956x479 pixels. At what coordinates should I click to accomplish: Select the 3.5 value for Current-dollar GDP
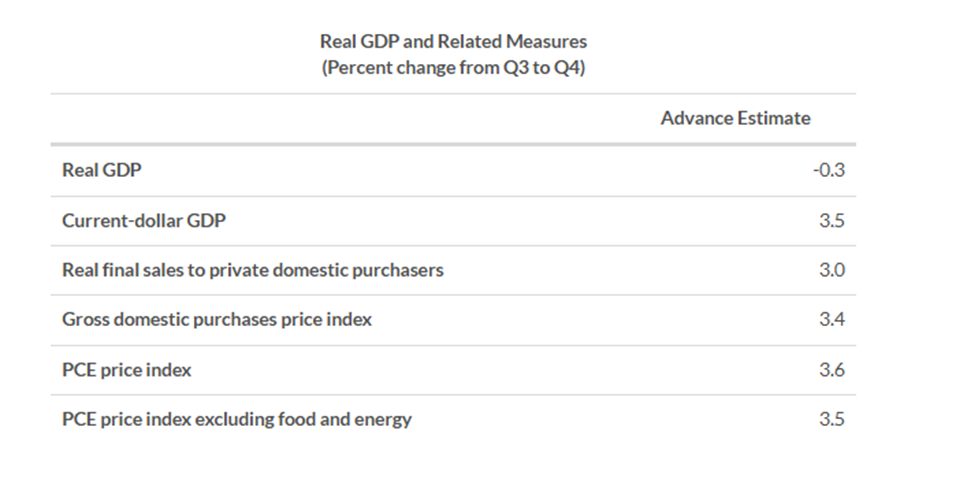[832, 220]
